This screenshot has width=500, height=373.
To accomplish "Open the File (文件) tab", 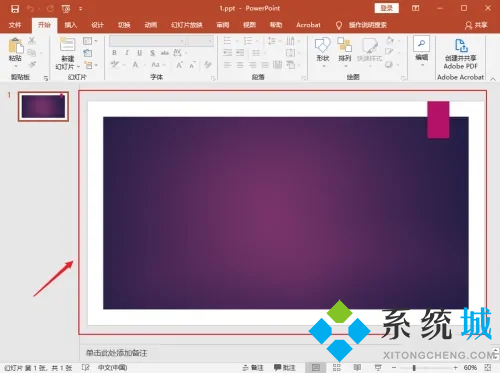I will click(15, 25).
